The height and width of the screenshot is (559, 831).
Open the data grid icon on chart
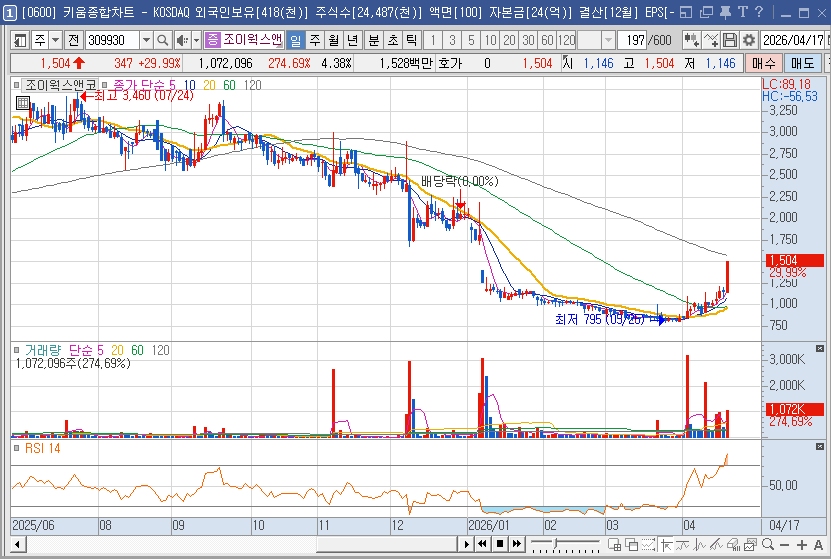point(22,103)
